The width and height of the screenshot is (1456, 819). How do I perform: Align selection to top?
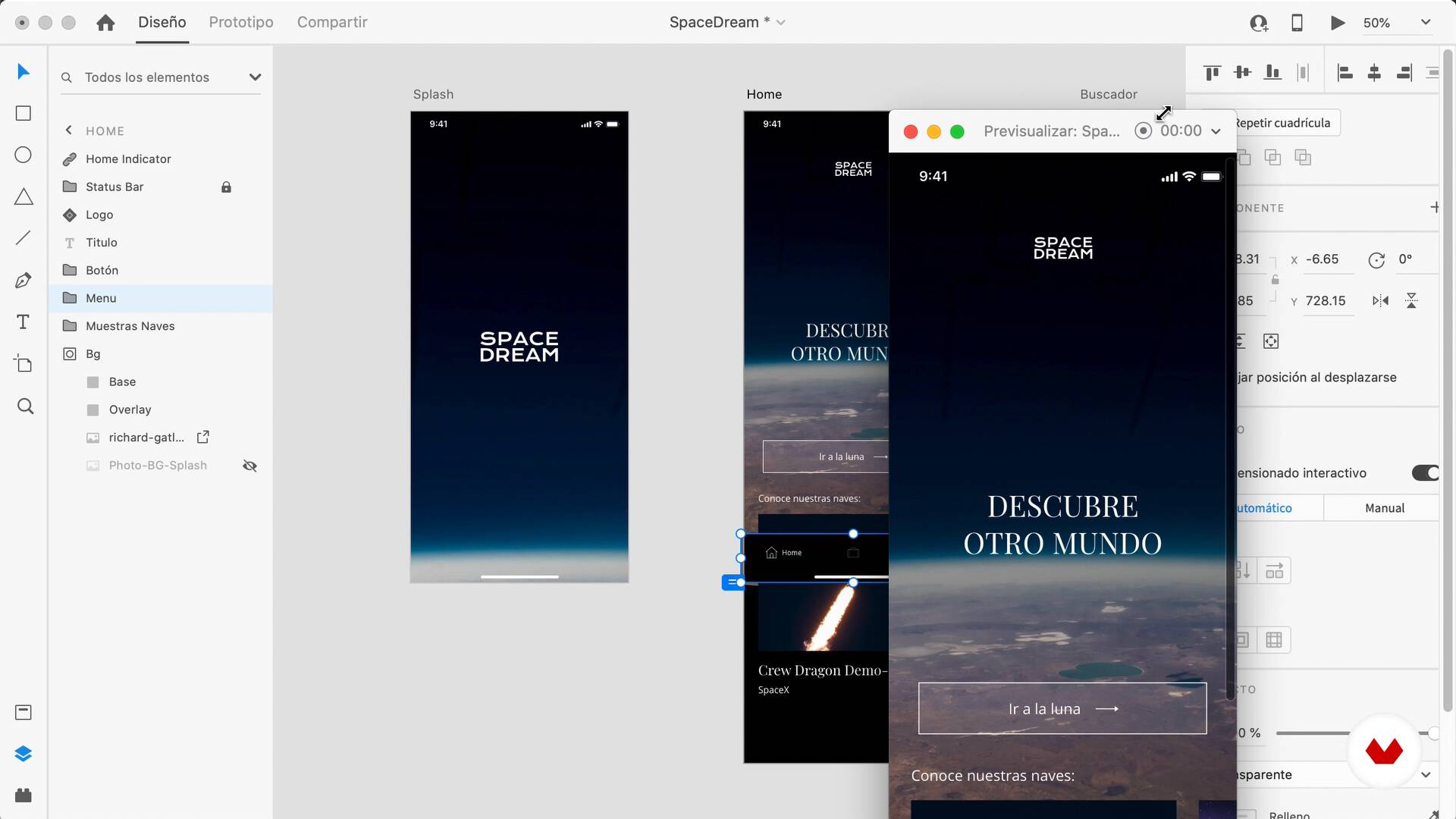coord(1212,72)
